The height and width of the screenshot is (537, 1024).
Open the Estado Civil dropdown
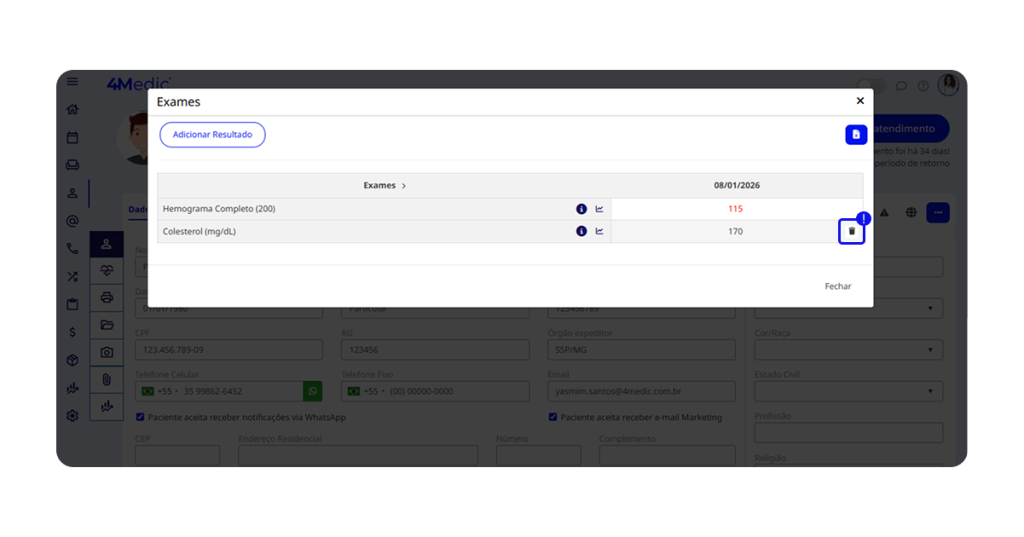pyautogui.click(x=848, y=391)
